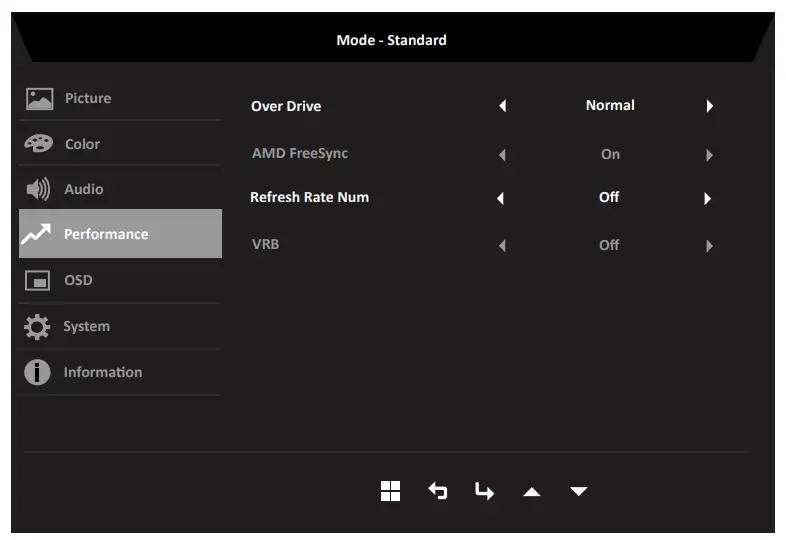Click the Performance trend-line icon

point(36,234)
